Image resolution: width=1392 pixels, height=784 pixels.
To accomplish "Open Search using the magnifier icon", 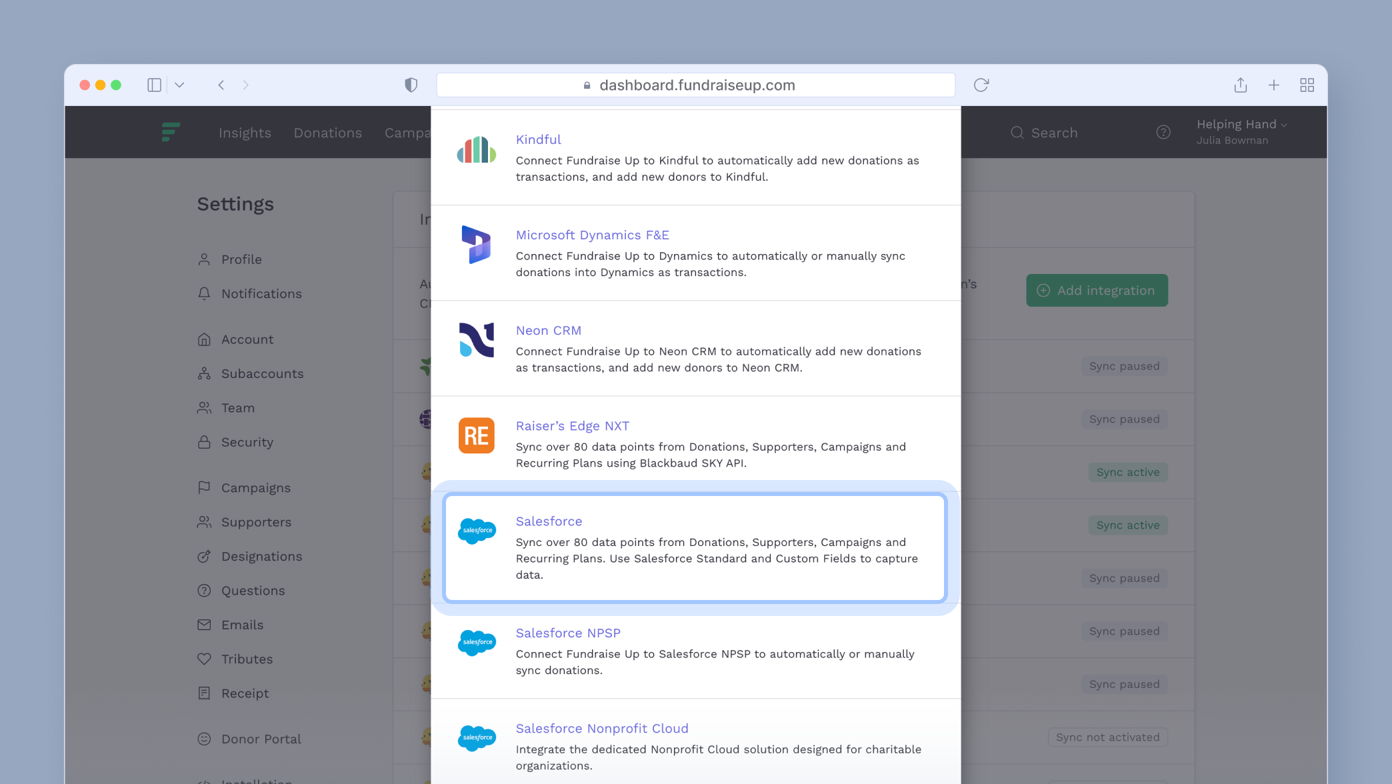I will coord(1016,132).
